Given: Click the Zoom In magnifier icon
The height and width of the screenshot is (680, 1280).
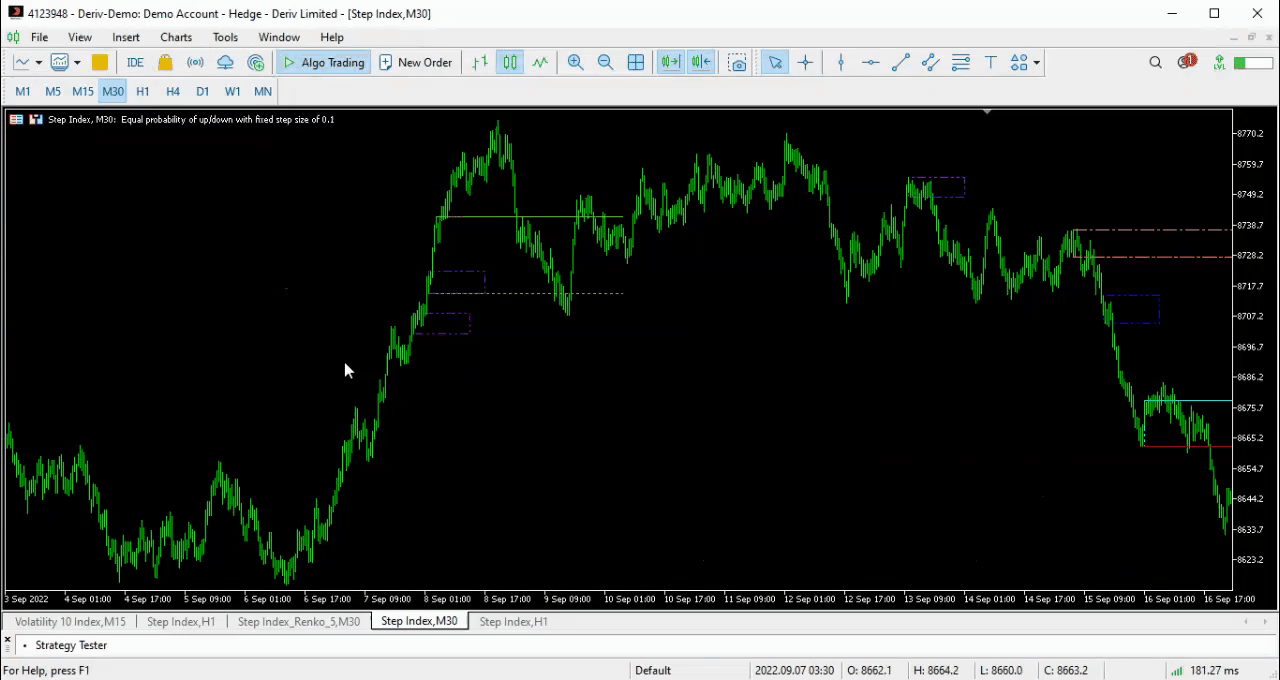Looking at the screenshot, I should click(x=575, y=62).
